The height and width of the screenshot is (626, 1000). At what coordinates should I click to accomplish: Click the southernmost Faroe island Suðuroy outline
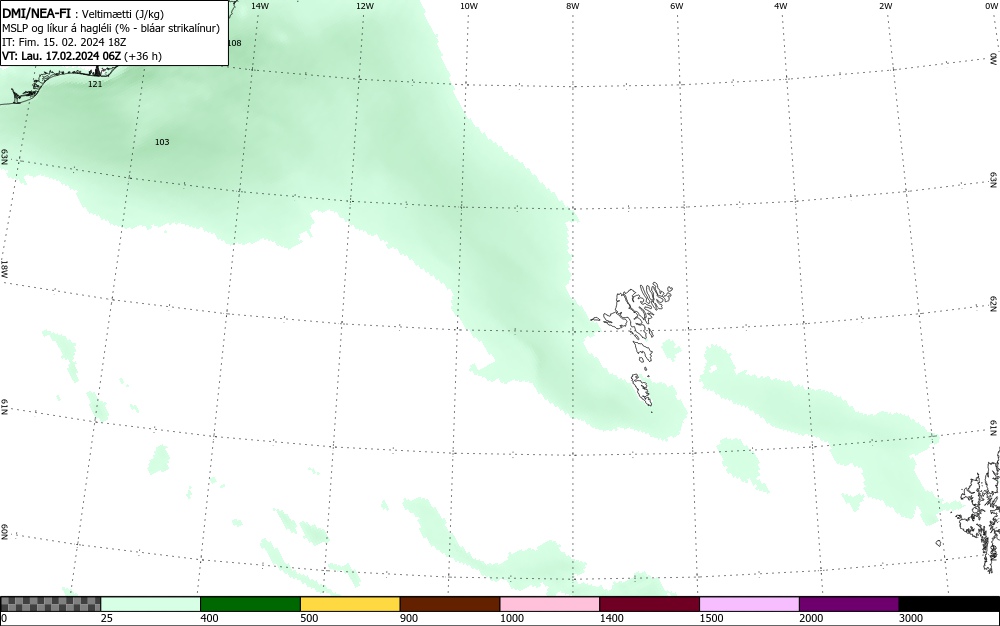642,389
